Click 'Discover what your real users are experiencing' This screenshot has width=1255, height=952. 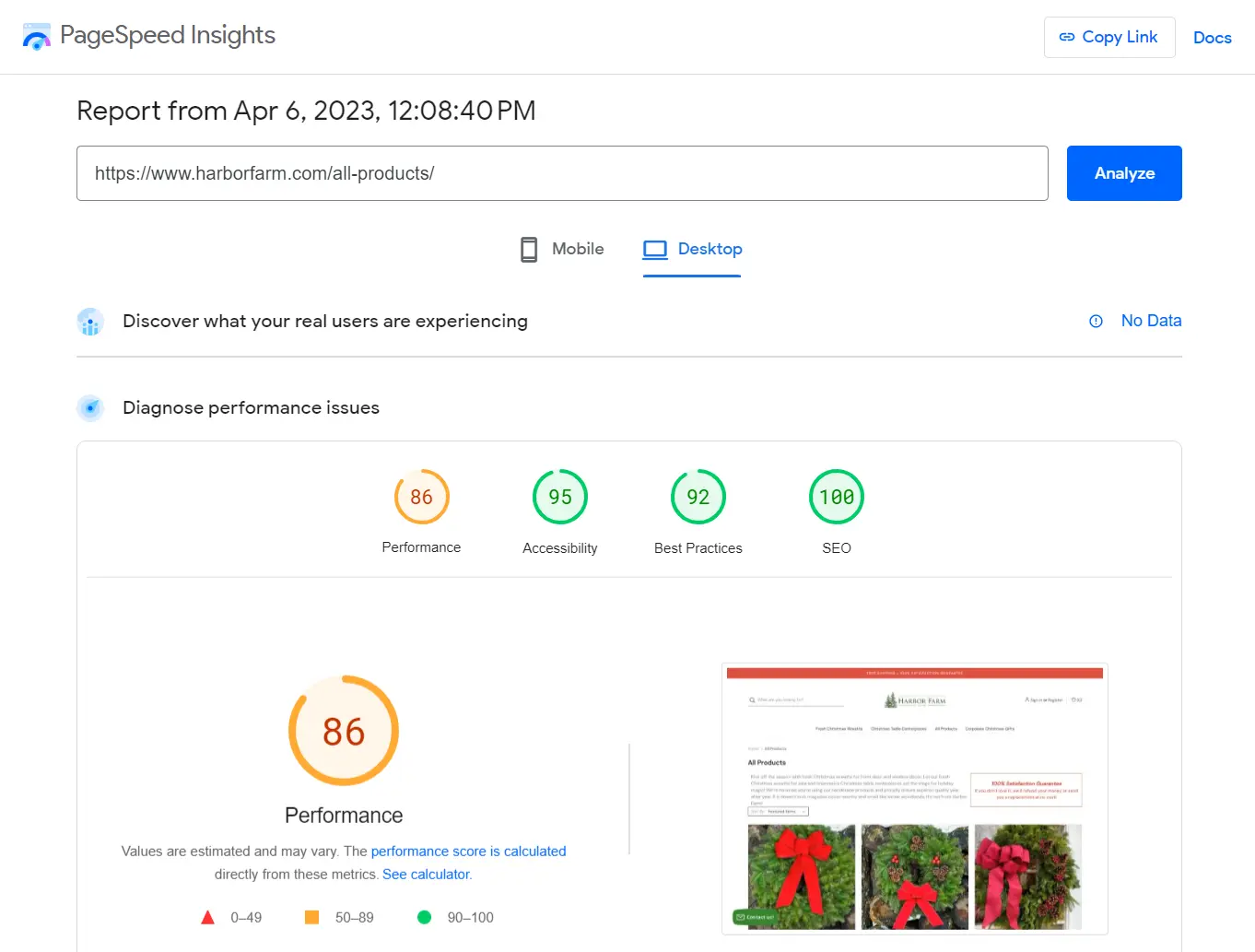point(325,321)
